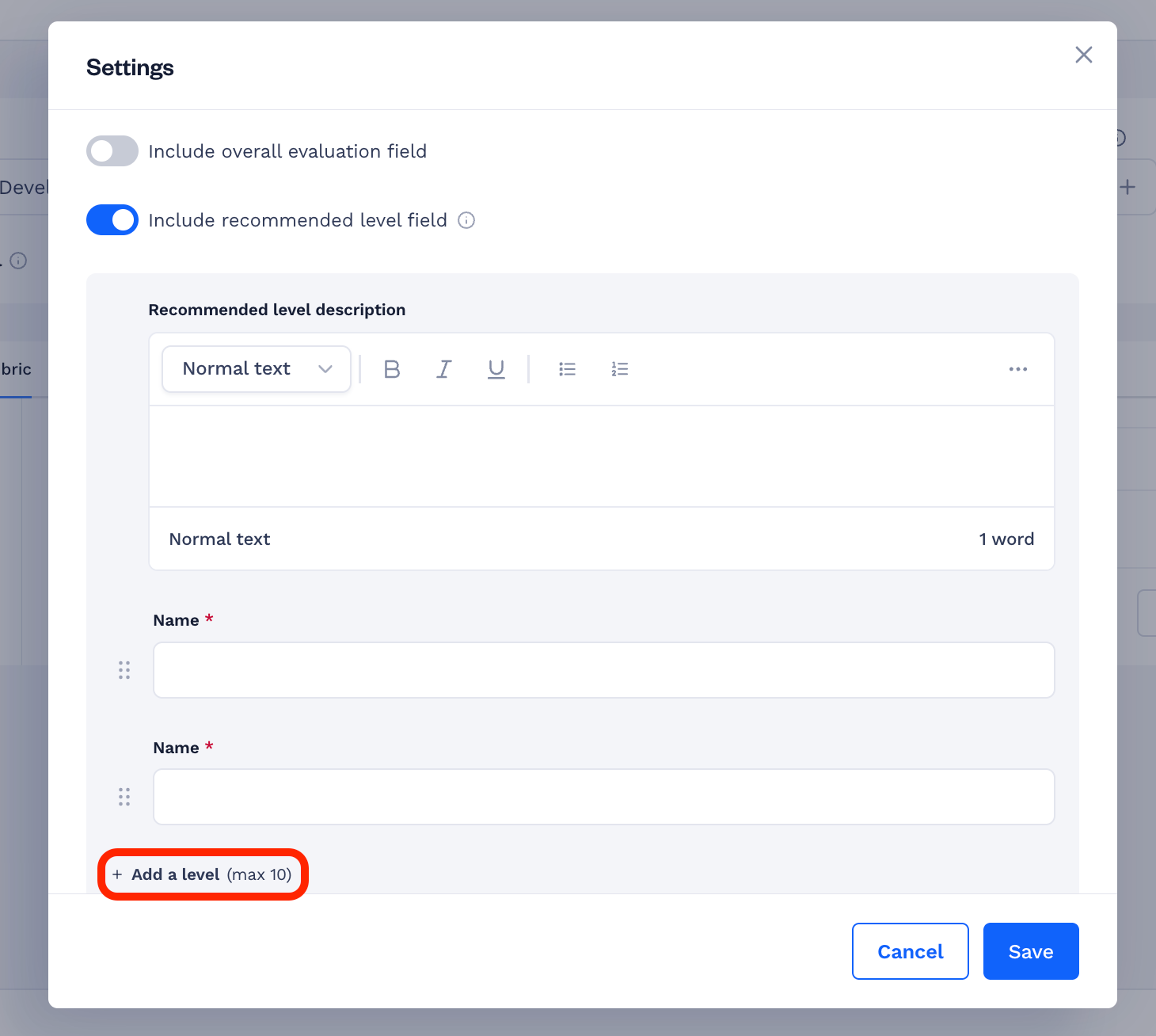Insert a bulleted list in the editor
This screenshot has height=1036, width=1156.
(x=567, y=369)
